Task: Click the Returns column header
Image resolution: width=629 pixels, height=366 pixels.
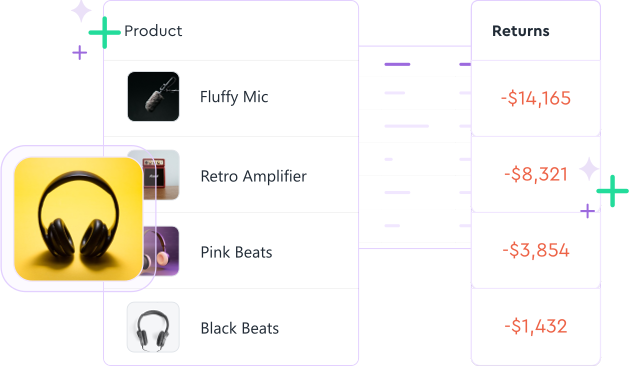Action: pos(521,31)
